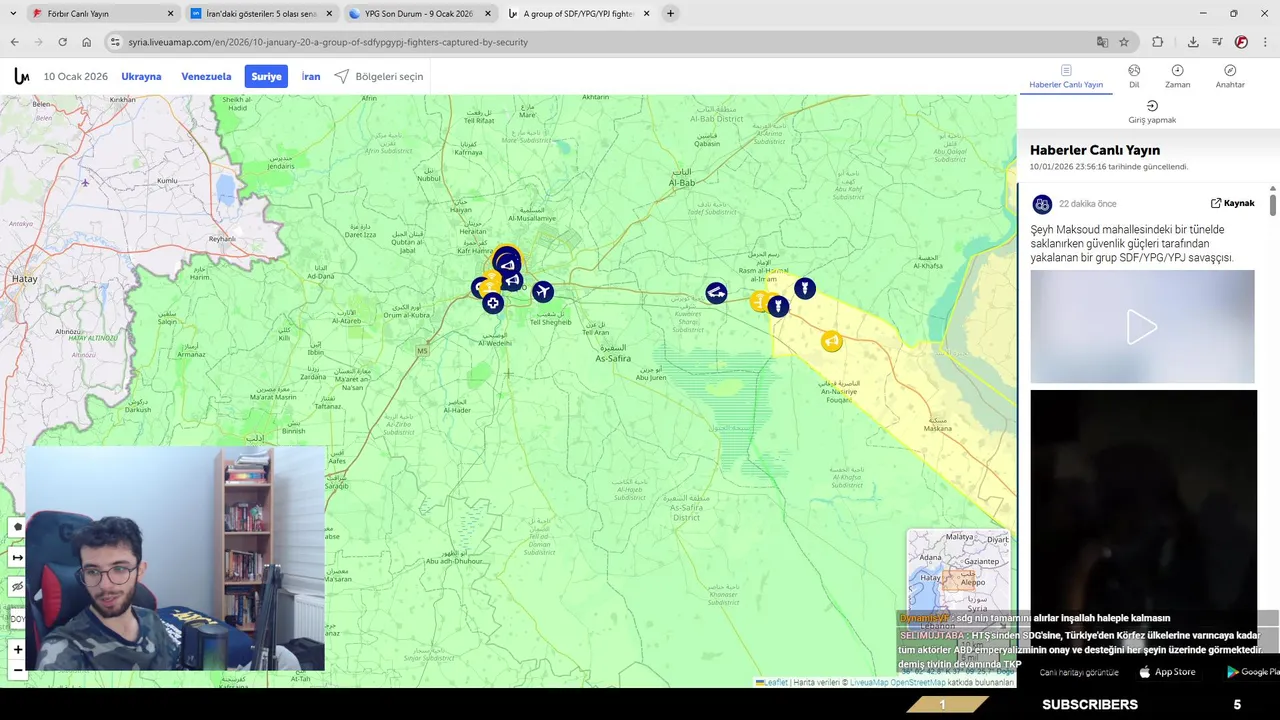Select the polygon draw tool

pos(17,526)
